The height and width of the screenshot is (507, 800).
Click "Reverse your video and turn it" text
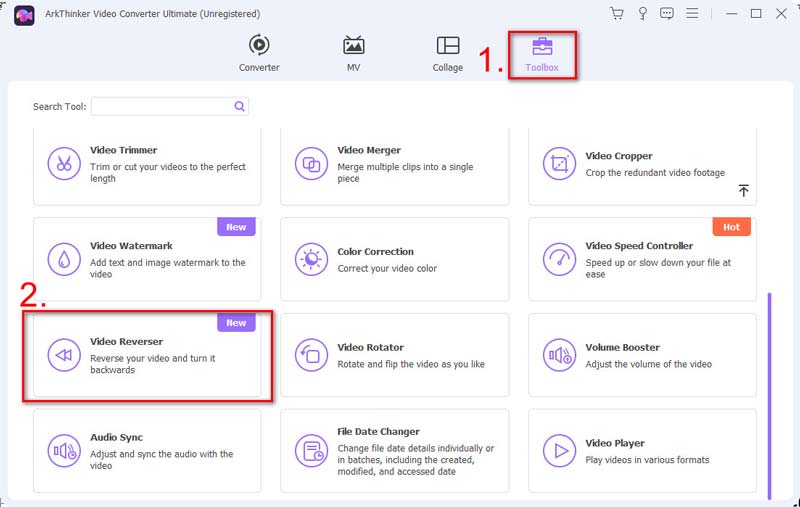(x=153, y=364)
